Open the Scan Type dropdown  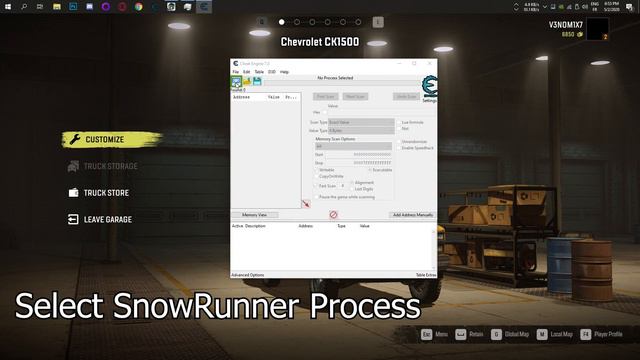(x=361, y=122)
